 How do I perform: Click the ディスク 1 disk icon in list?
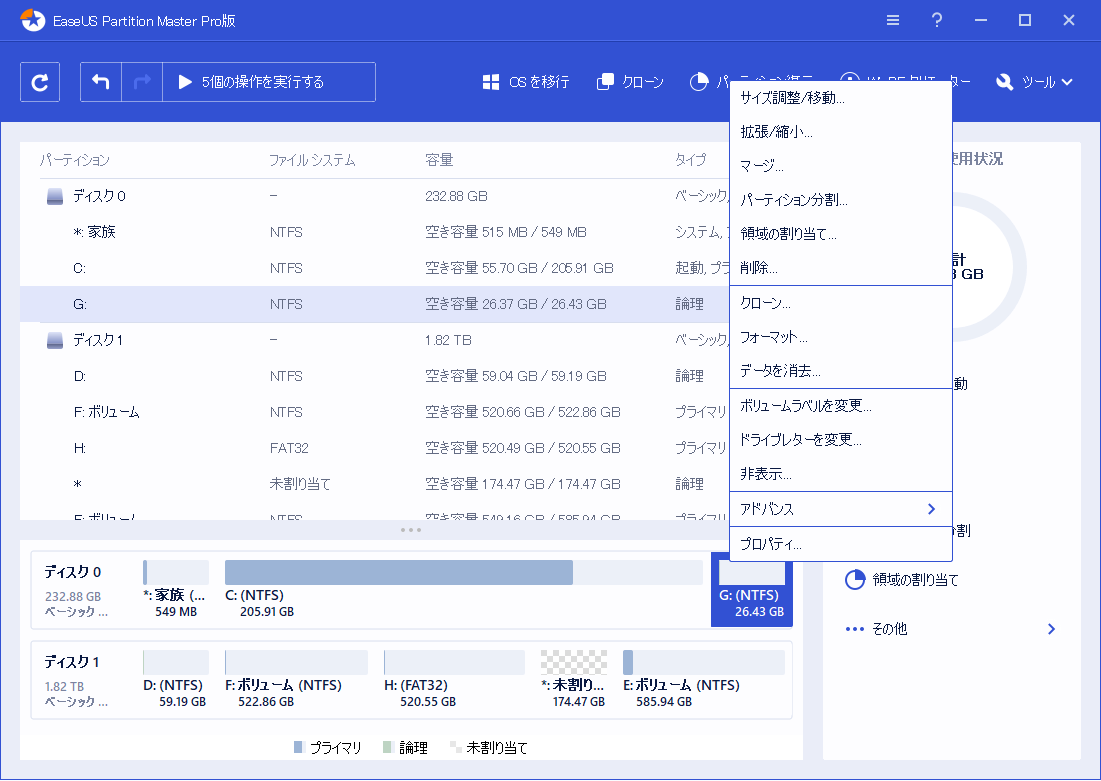click(55, 341)
